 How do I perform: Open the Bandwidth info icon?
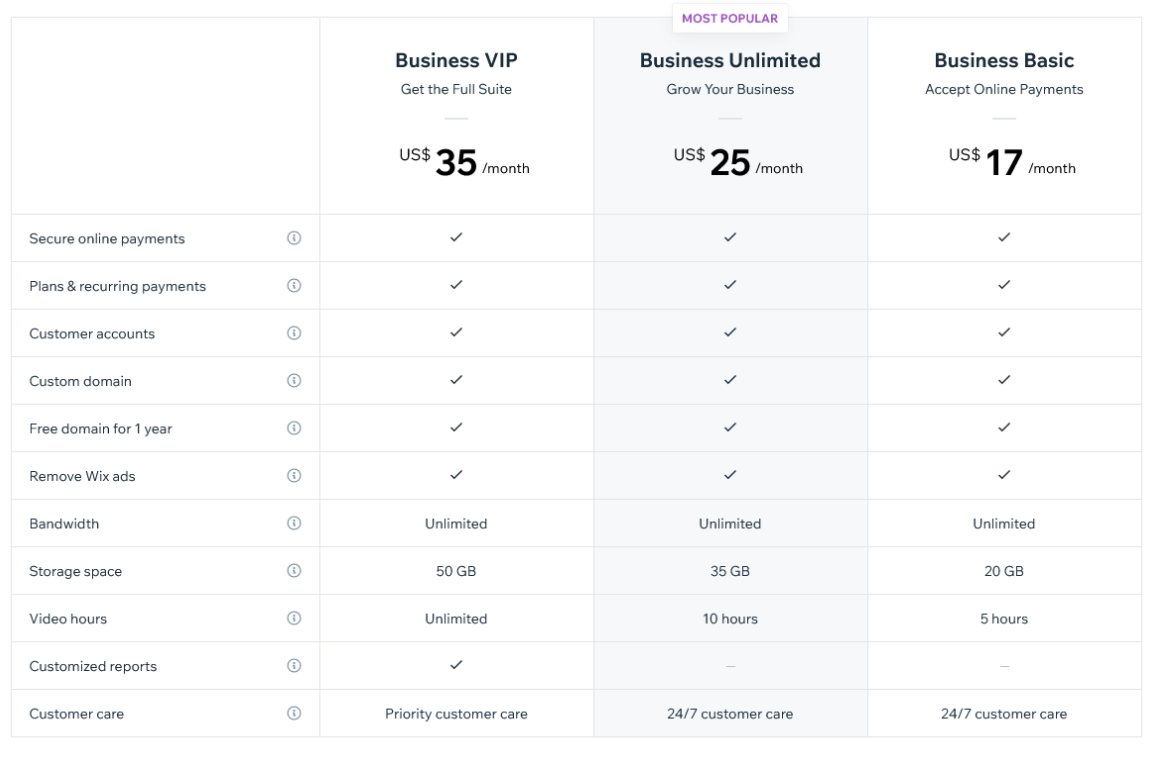tap(294, 523)
